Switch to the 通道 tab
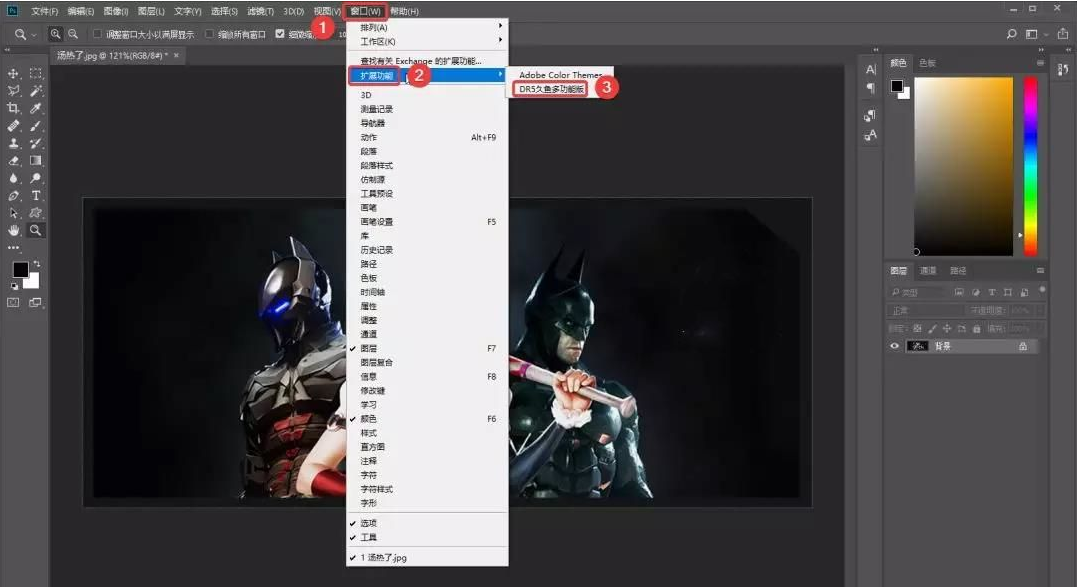Viewport: 1077px width, 587px height. [928, 271]
